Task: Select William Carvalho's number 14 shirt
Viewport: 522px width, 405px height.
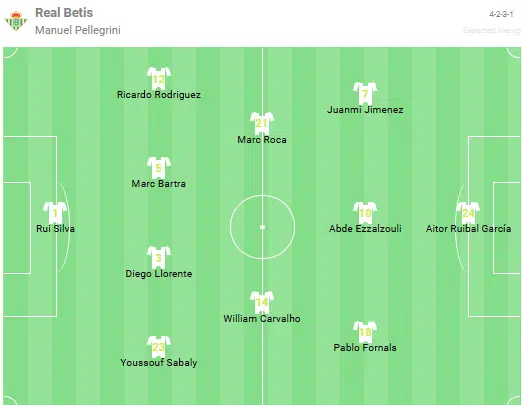Action: (x=262, y=302)
